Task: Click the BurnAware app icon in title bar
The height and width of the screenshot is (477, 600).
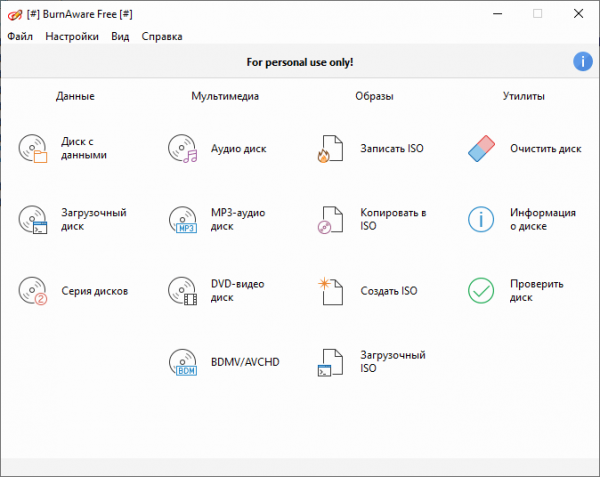Action: pos(15,15)
